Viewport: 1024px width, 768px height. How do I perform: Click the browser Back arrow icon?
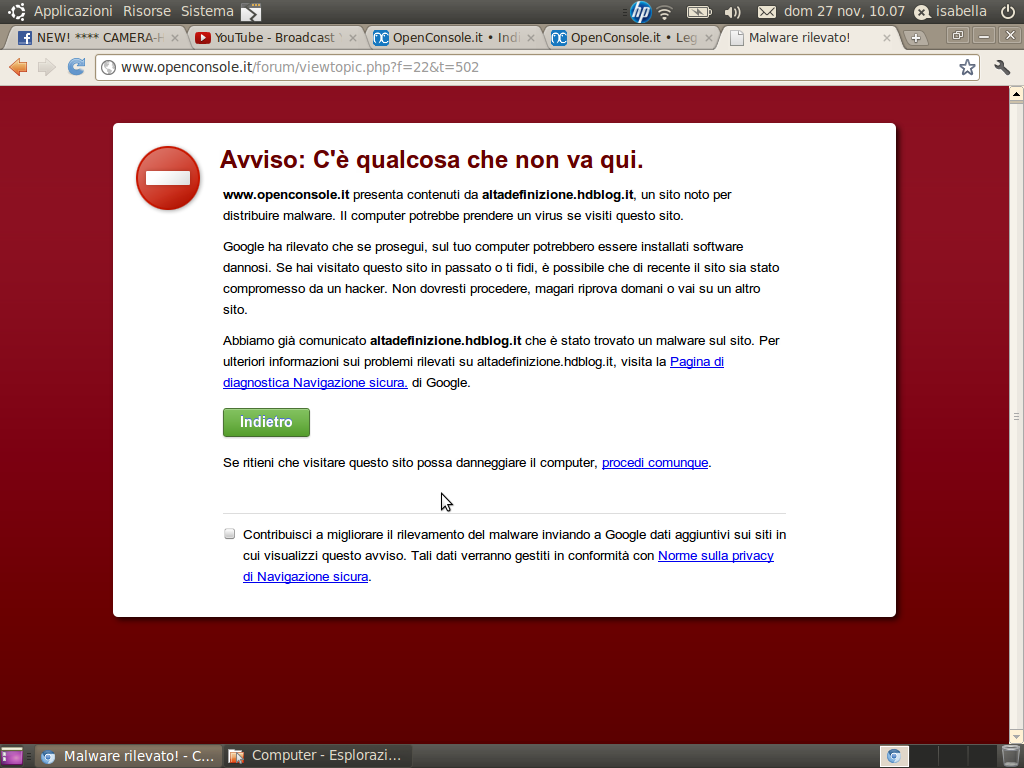click(18, 67)
